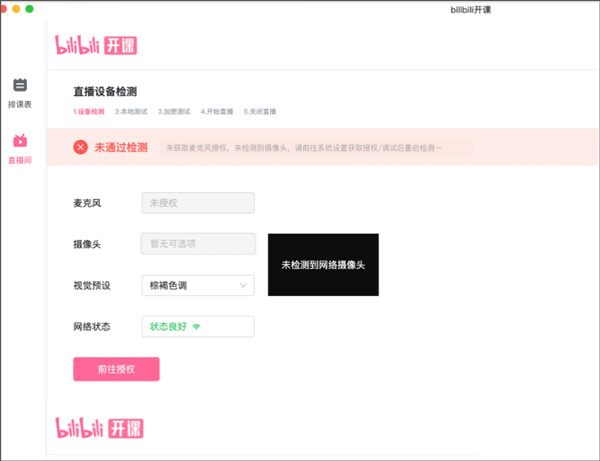This screenshot has height=461, width=600.
Task: Open the 麦克风 microphone selection field
Action: [198, 203]
